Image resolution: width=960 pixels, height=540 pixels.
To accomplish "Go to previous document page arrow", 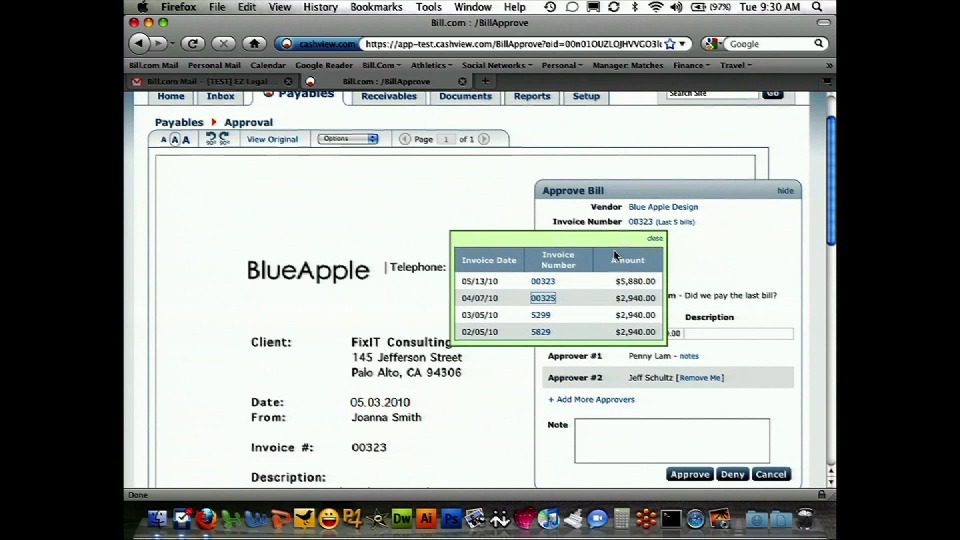I will (405, 139).
